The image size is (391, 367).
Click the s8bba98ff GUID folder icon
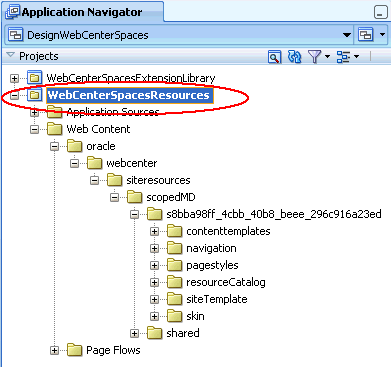coord(154,214)
